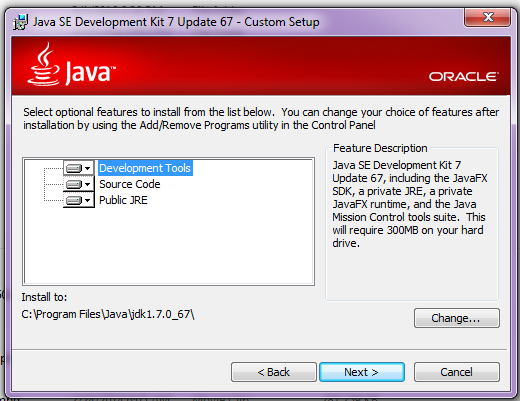Click the installer icon in title bar
Viewport: 520px width, 401px height.
[20, 22]
